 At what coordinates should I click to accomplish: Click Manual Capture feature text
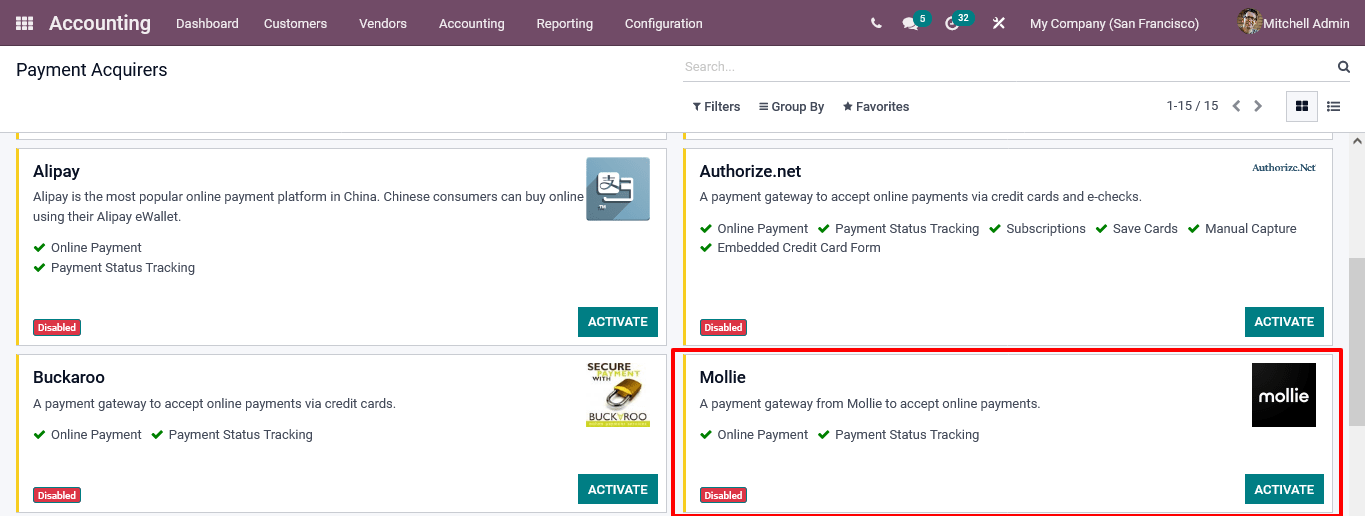(1251, 229)
